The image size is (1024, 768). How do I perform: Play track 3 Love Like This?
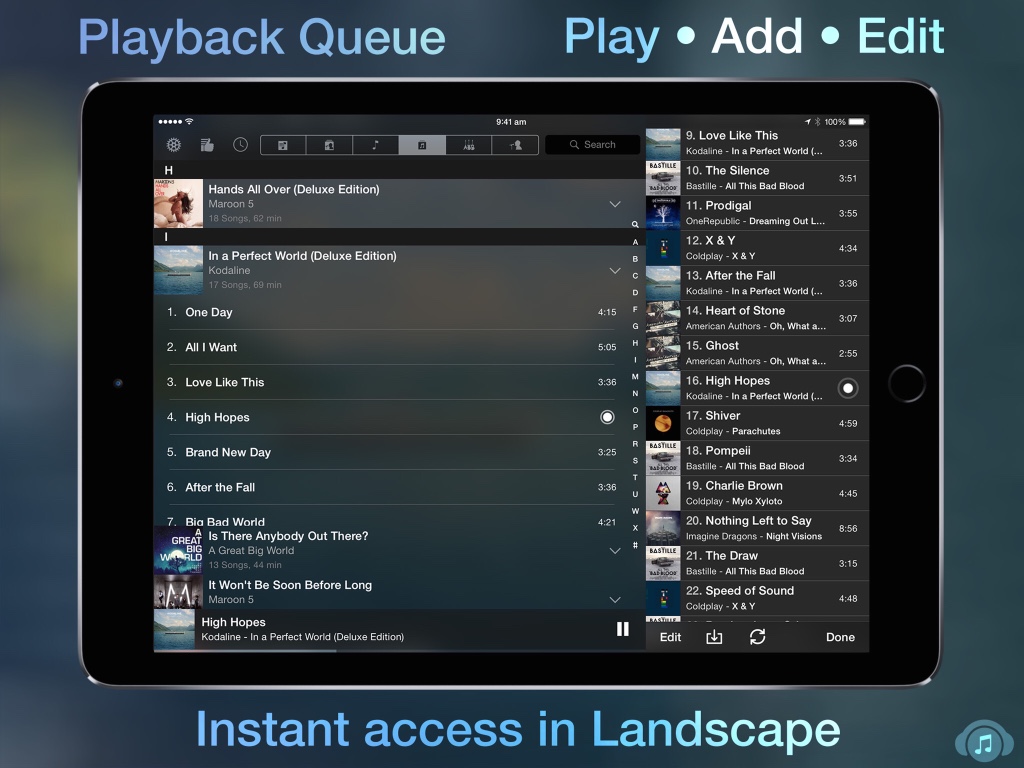(391, 383)
